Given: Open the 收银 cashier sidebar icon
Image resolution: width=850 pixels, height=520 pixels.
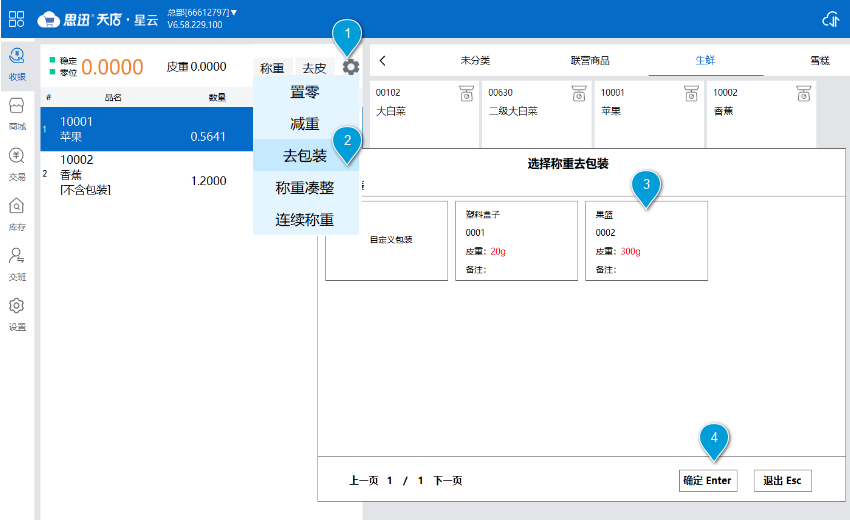Looking at the screenshot, I should 17,64.
